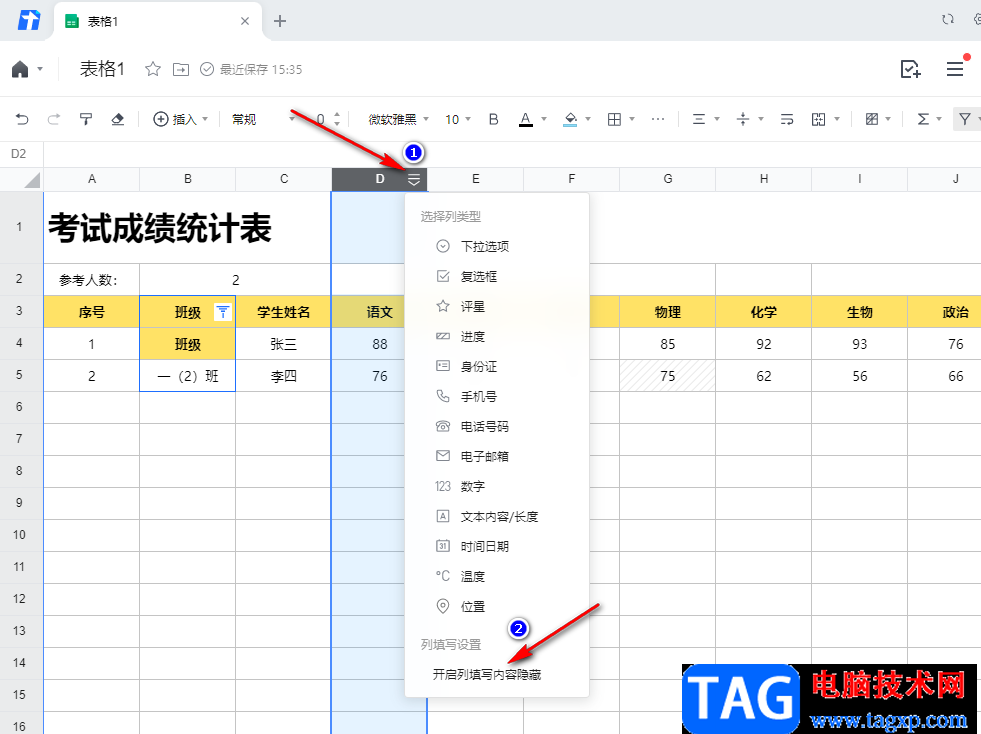Click the cell containing 李四
The image size is (981, 734).
pyautogui.click(x=283, y=376)
